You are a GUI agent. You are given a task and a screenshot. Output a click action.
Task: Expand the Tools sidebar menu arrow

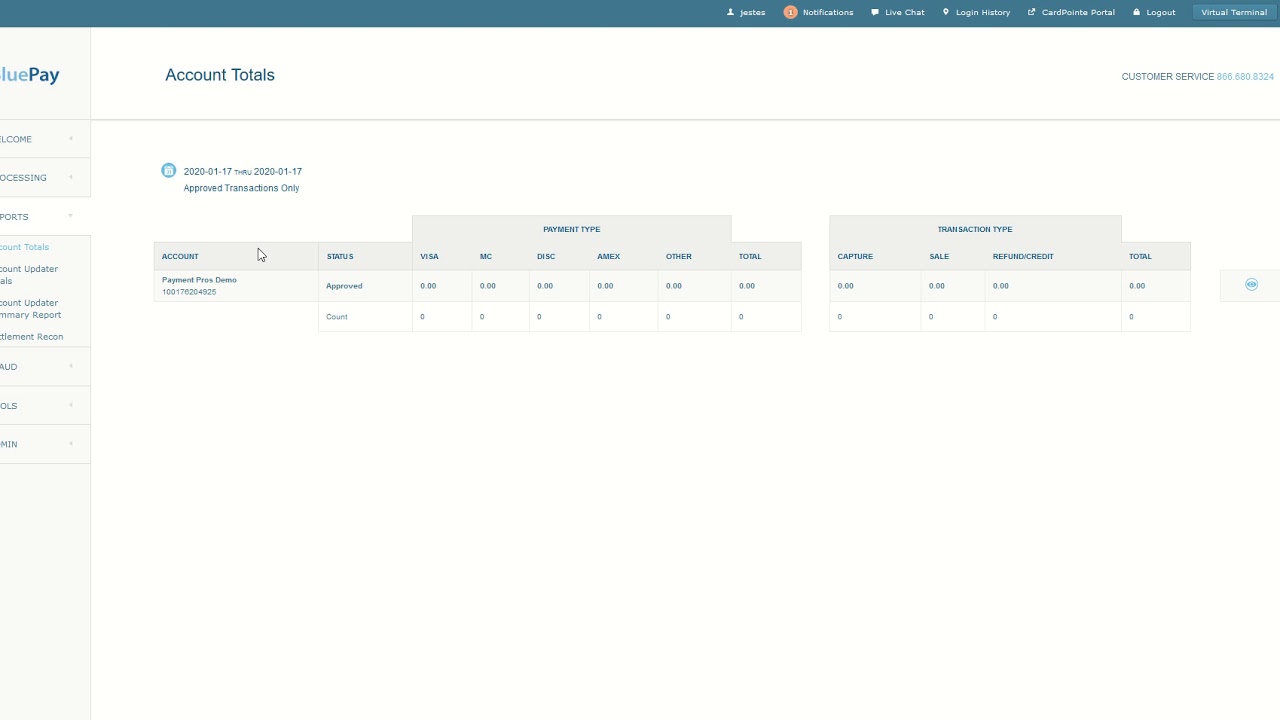click(x=71, y=405)
